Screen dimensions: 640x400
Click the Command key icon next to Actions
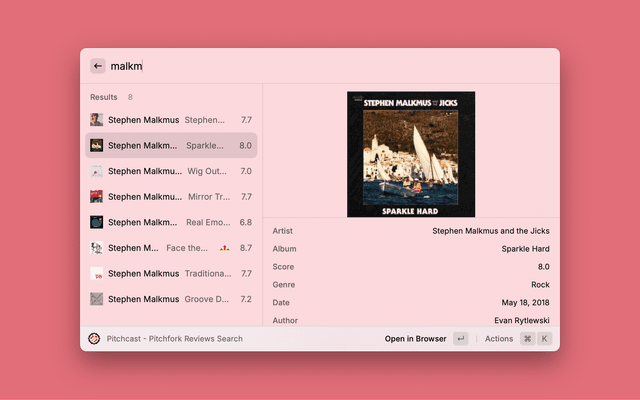pos(527,339)
